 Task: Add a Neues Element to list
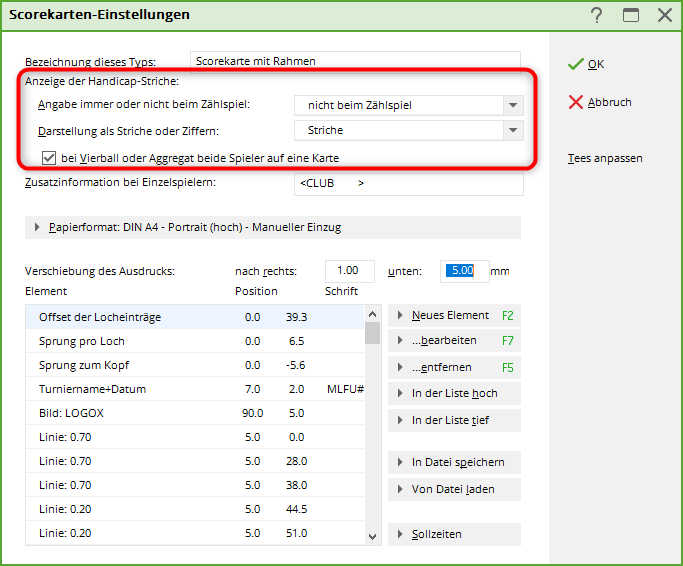454,315
